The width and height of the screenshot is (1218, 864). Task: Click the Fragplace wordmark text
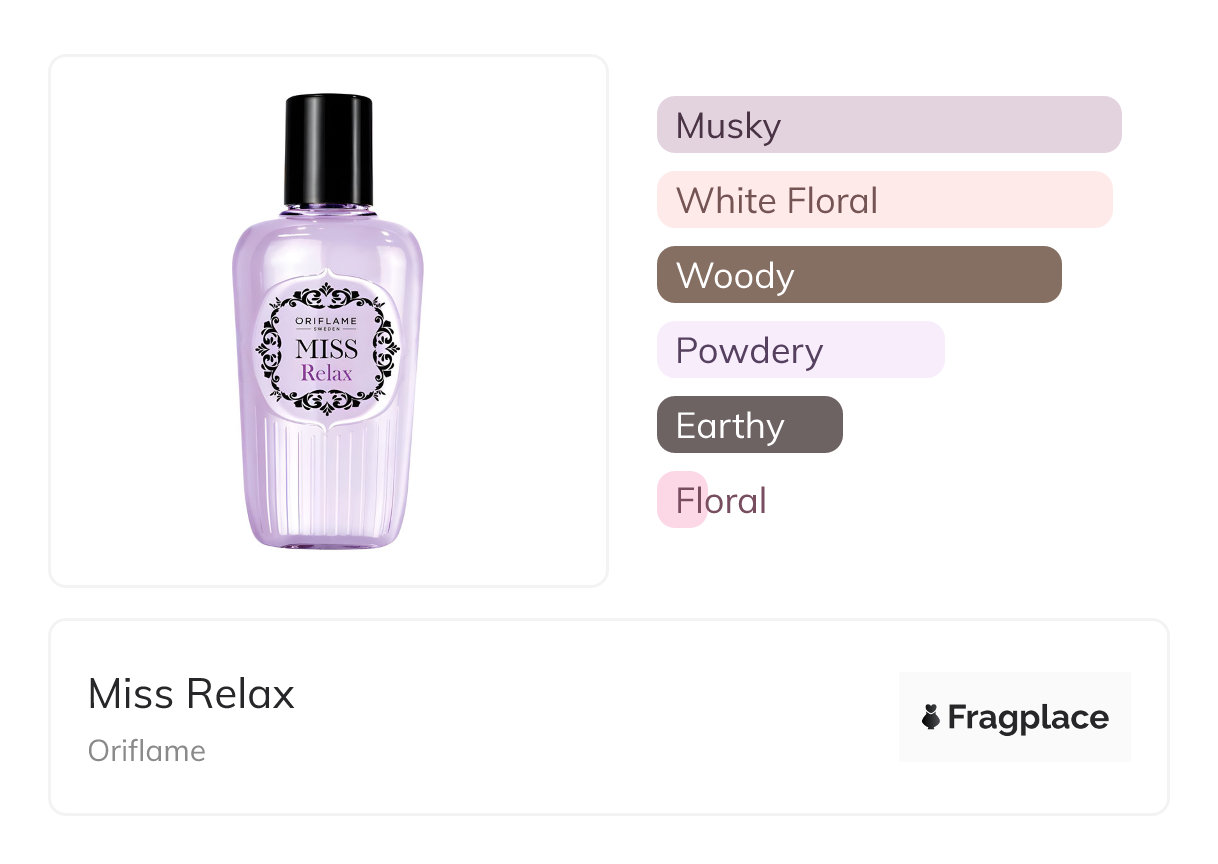coord(1028,717)
